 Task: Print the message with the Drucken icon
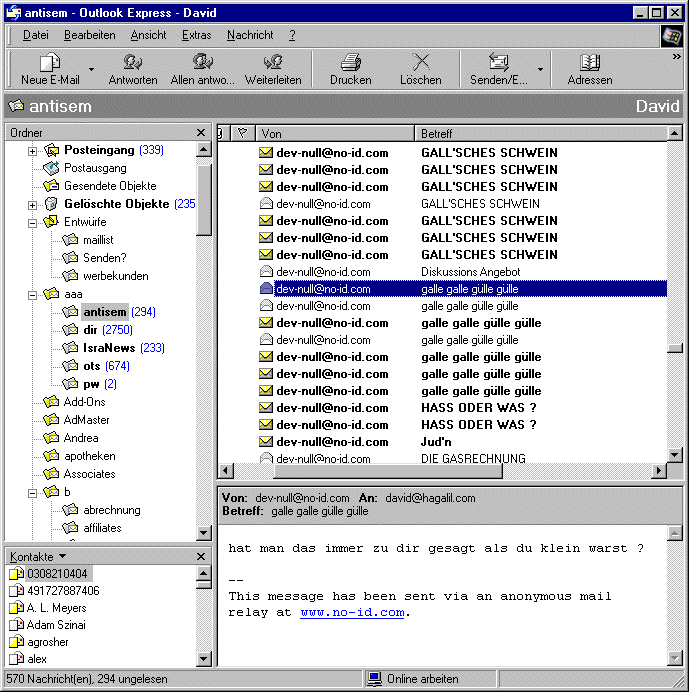(350, 63)
